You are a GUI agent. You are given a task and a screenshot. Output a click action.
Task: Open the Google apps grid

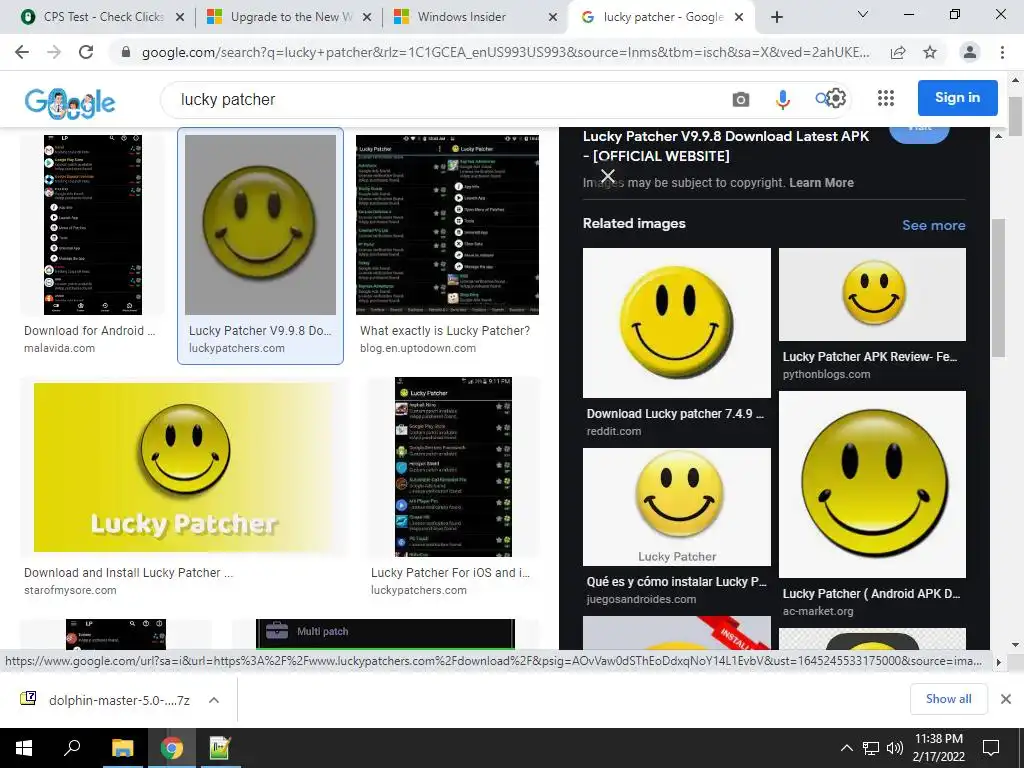click(x=886, y=98)
